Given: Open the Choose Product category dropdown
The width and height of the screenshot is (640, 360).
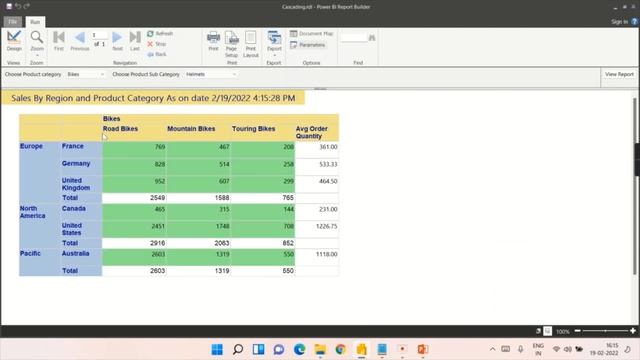Looking at the screenshot, I should click(x=85, y=74).
